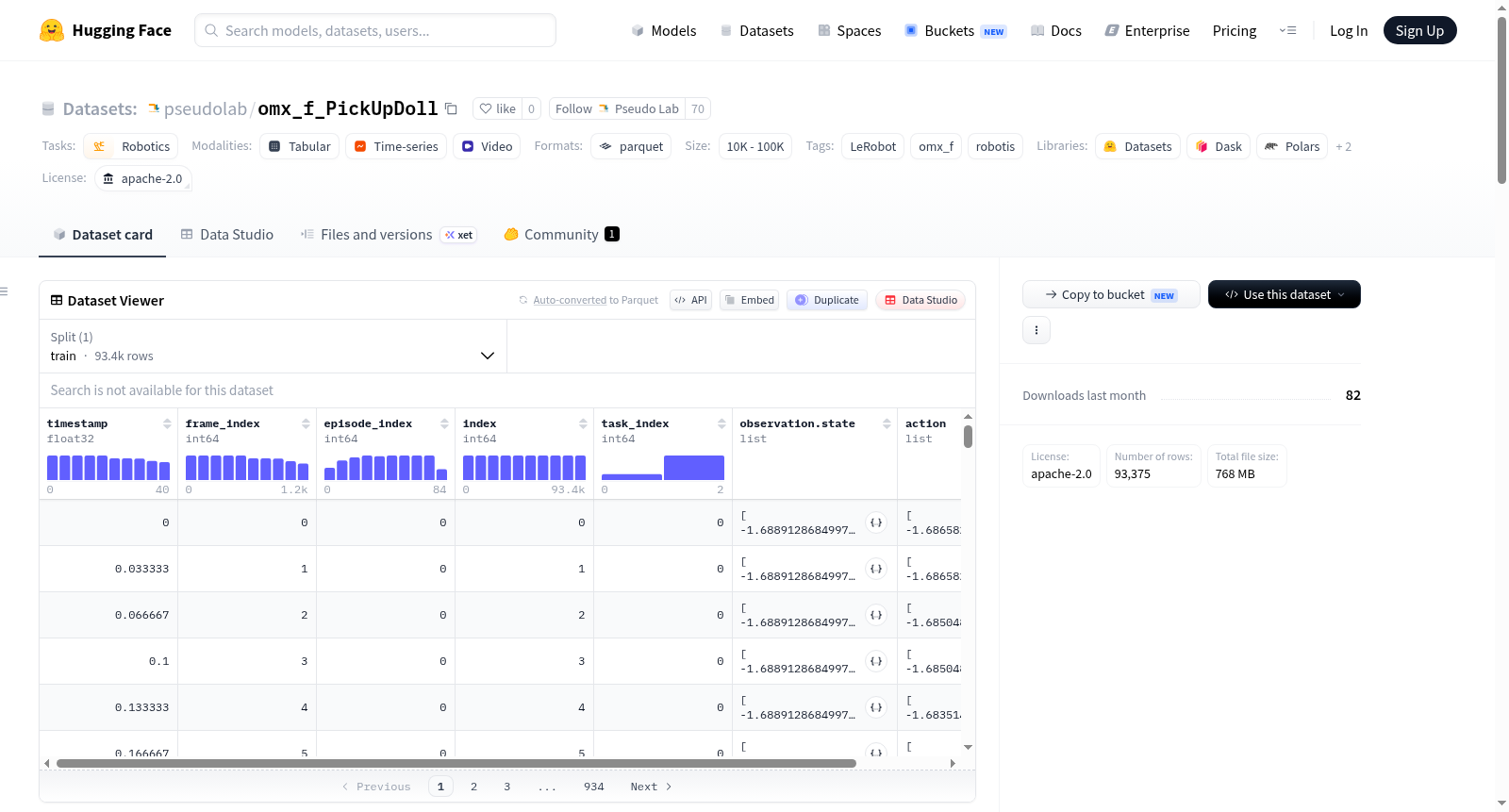Select the Tabular modality tag

[300, 146]
